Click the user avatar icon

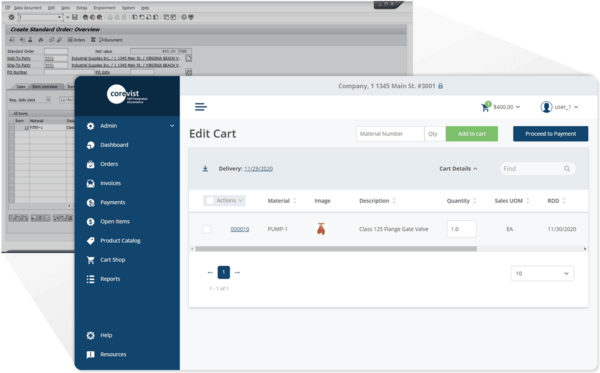pyautogui.click(x=546, y=107)
